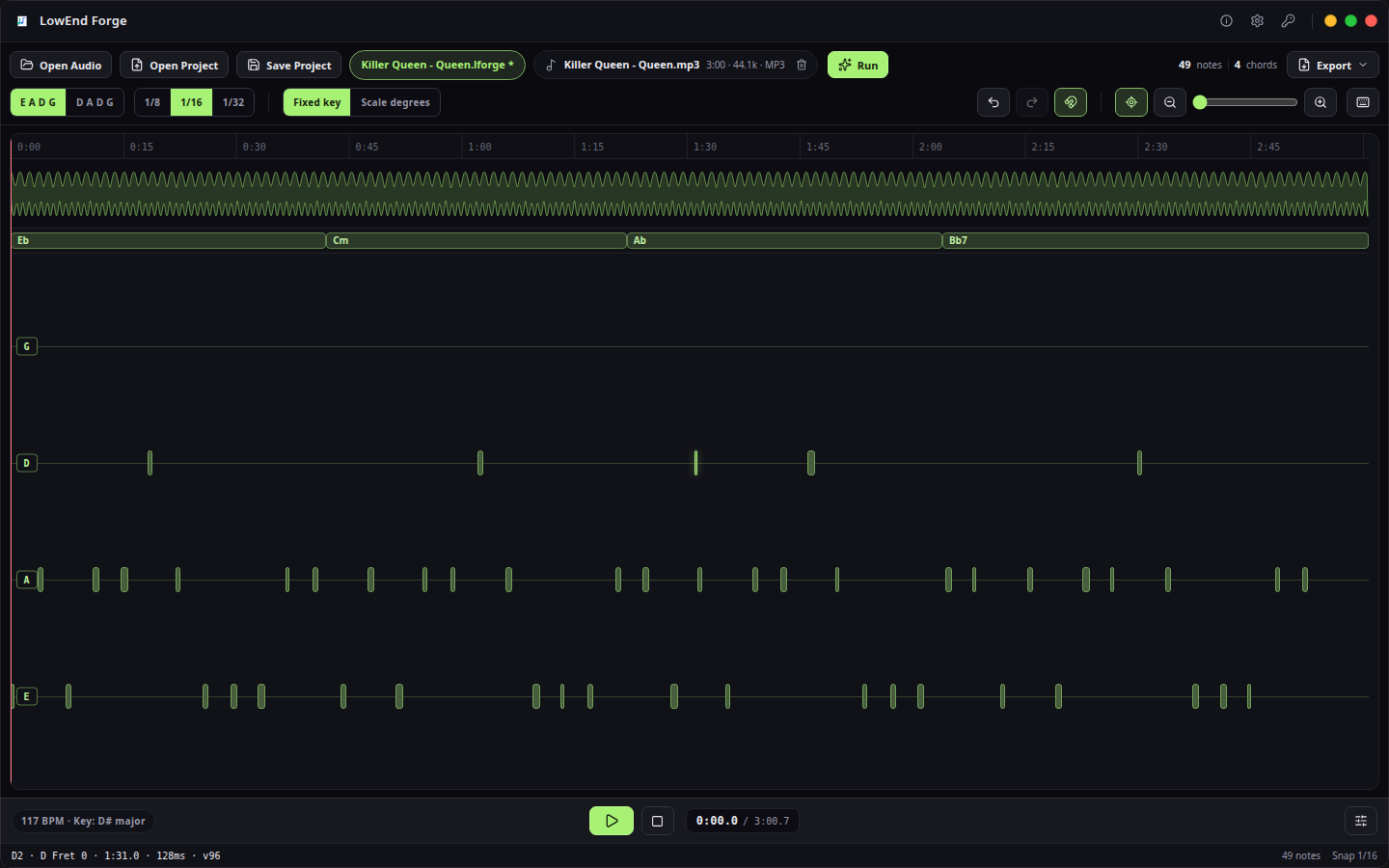Image resolution: width=1389 pixels, height=868 pixels.
Task: Click the 2:45 ruler marker
Action: [1268, 147]
